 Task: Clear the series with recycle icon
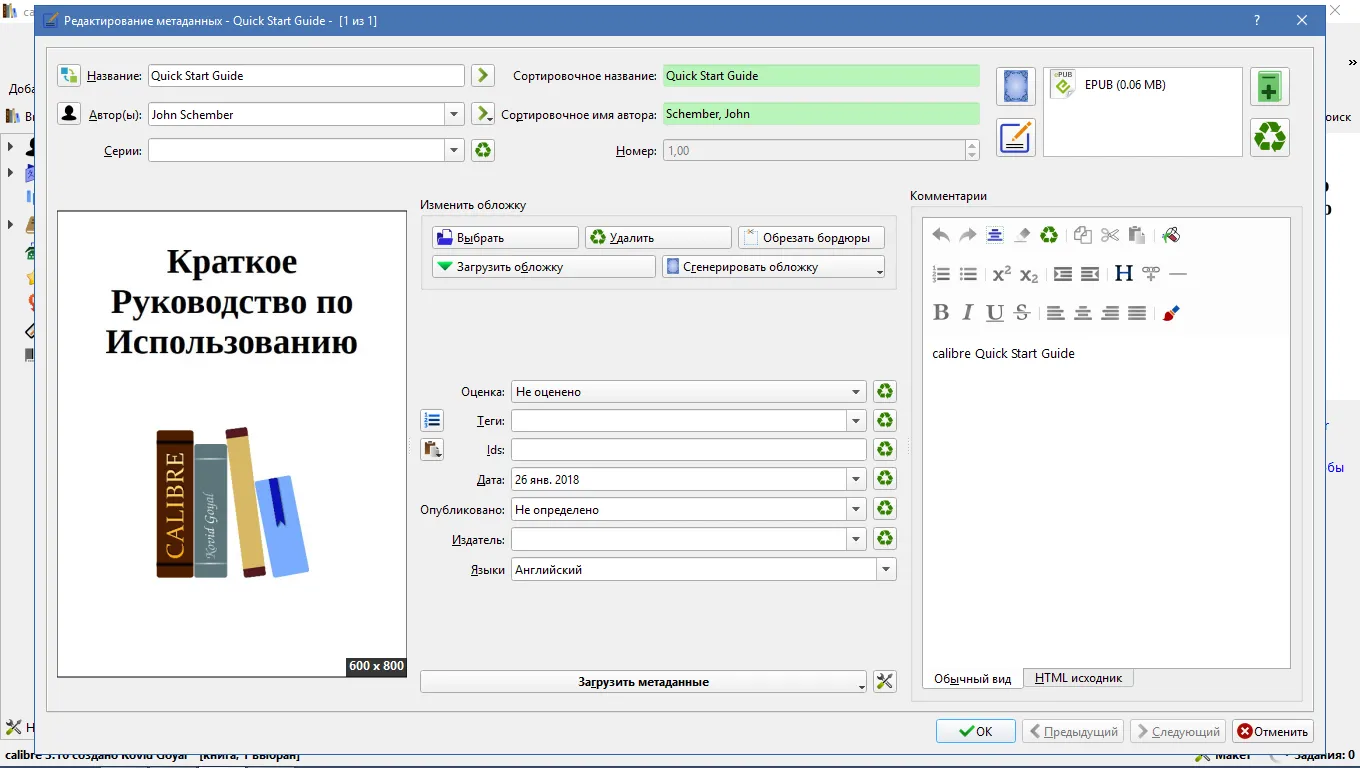tap(484, 150)
